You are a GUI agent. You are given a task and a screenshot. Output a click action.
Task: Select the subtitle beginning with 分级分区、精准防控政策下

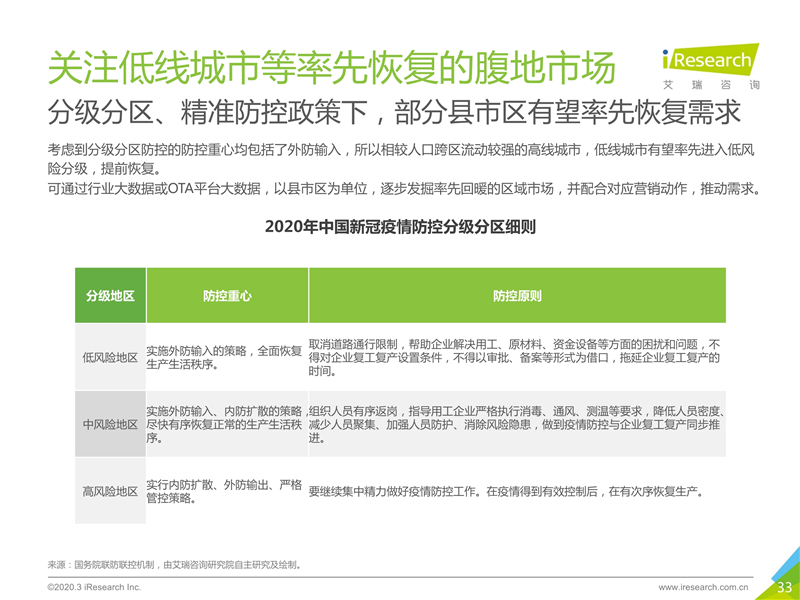(x=380, y=111)
